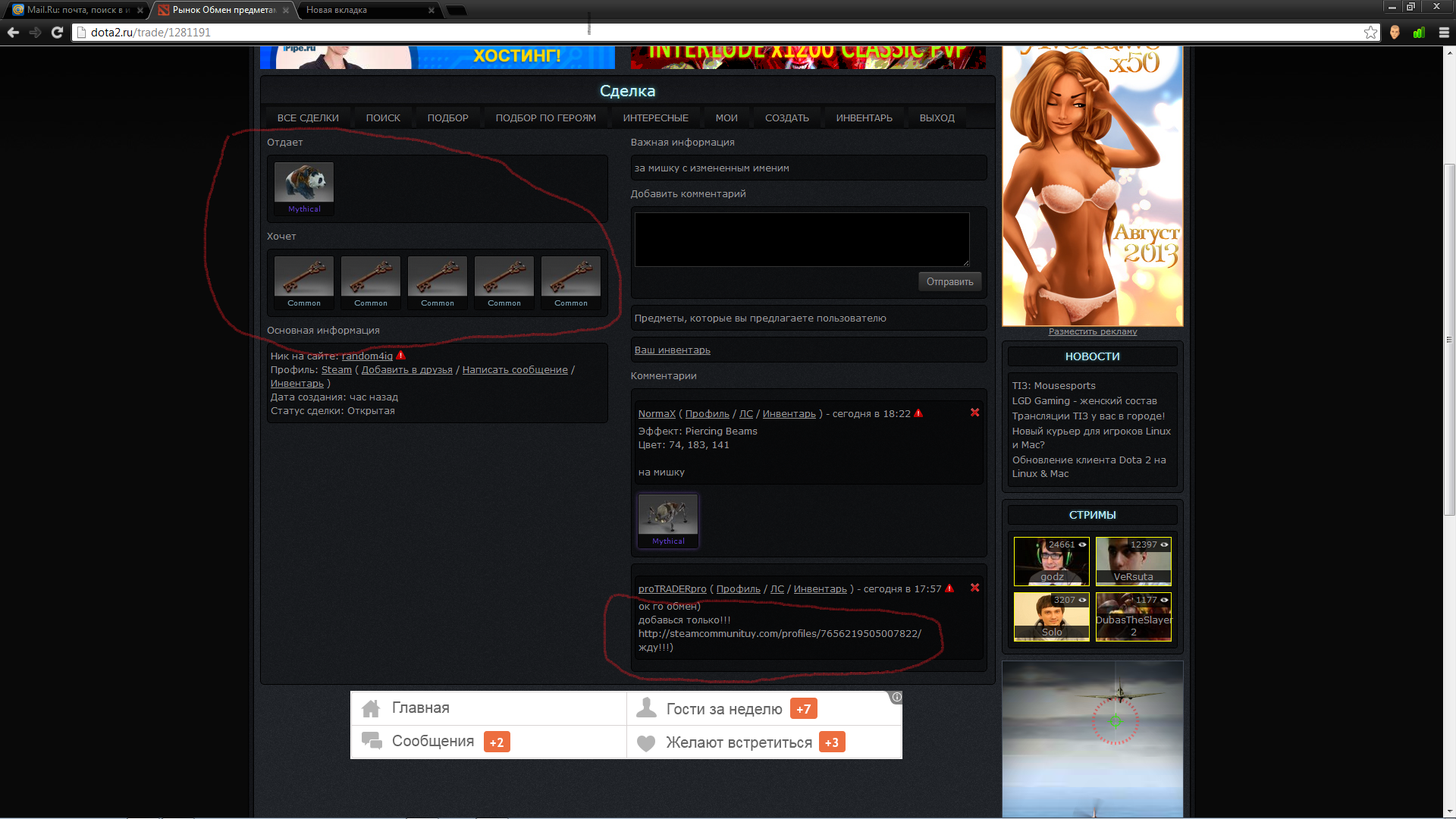This screenshot has height=819, width=1456.
Task: Bookmark page with star icon
Action: 1370,32
